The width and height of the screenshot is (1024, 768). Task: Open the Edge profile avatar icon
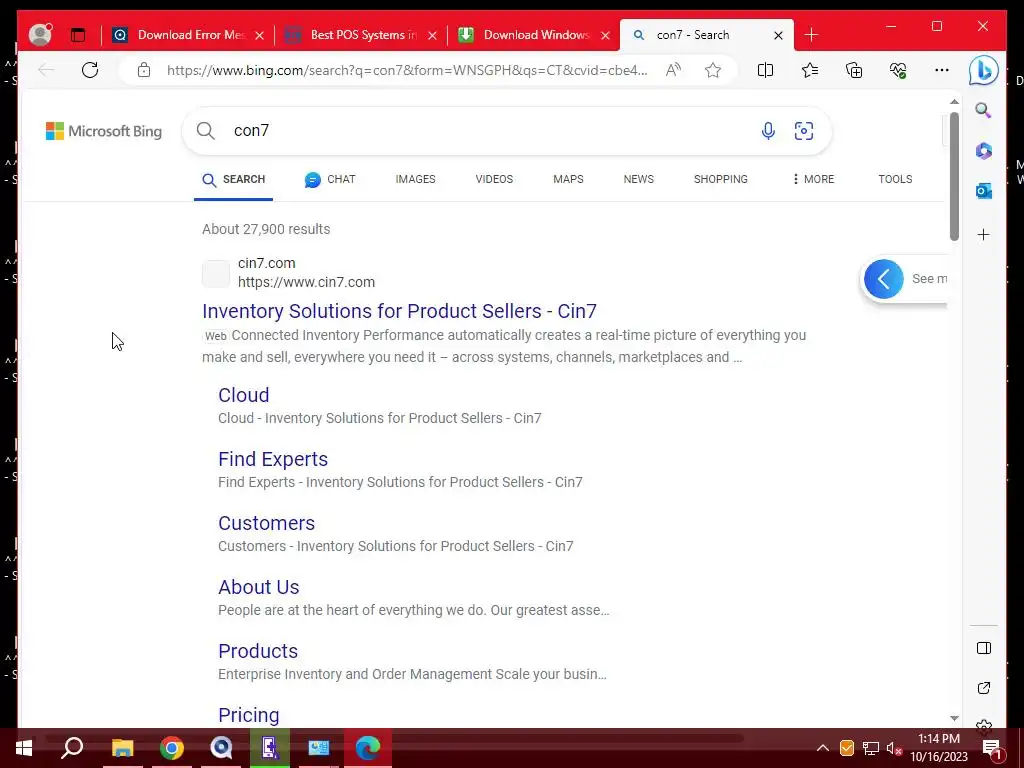coord(40,34)
